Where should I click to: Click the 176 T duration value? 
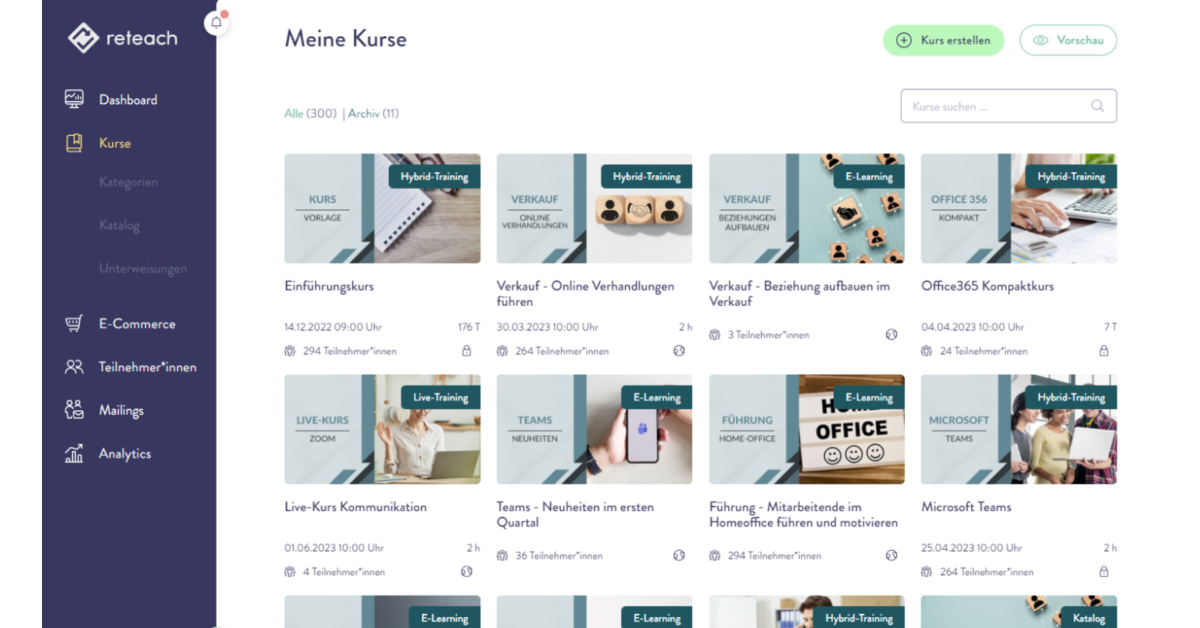[x=469, y=327]
